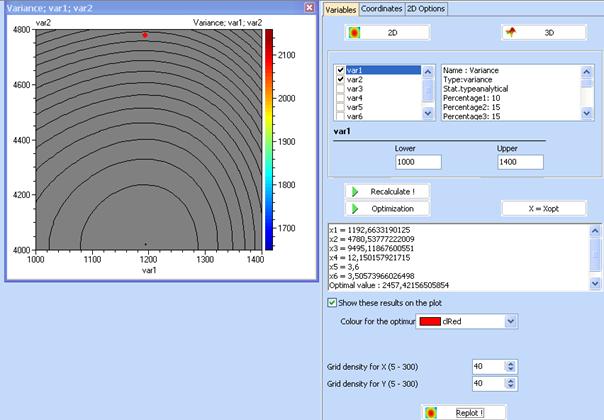Viewport: 604px width, 420px height.
Task: Click the X = Xopt button
Action: pos(541,209)
